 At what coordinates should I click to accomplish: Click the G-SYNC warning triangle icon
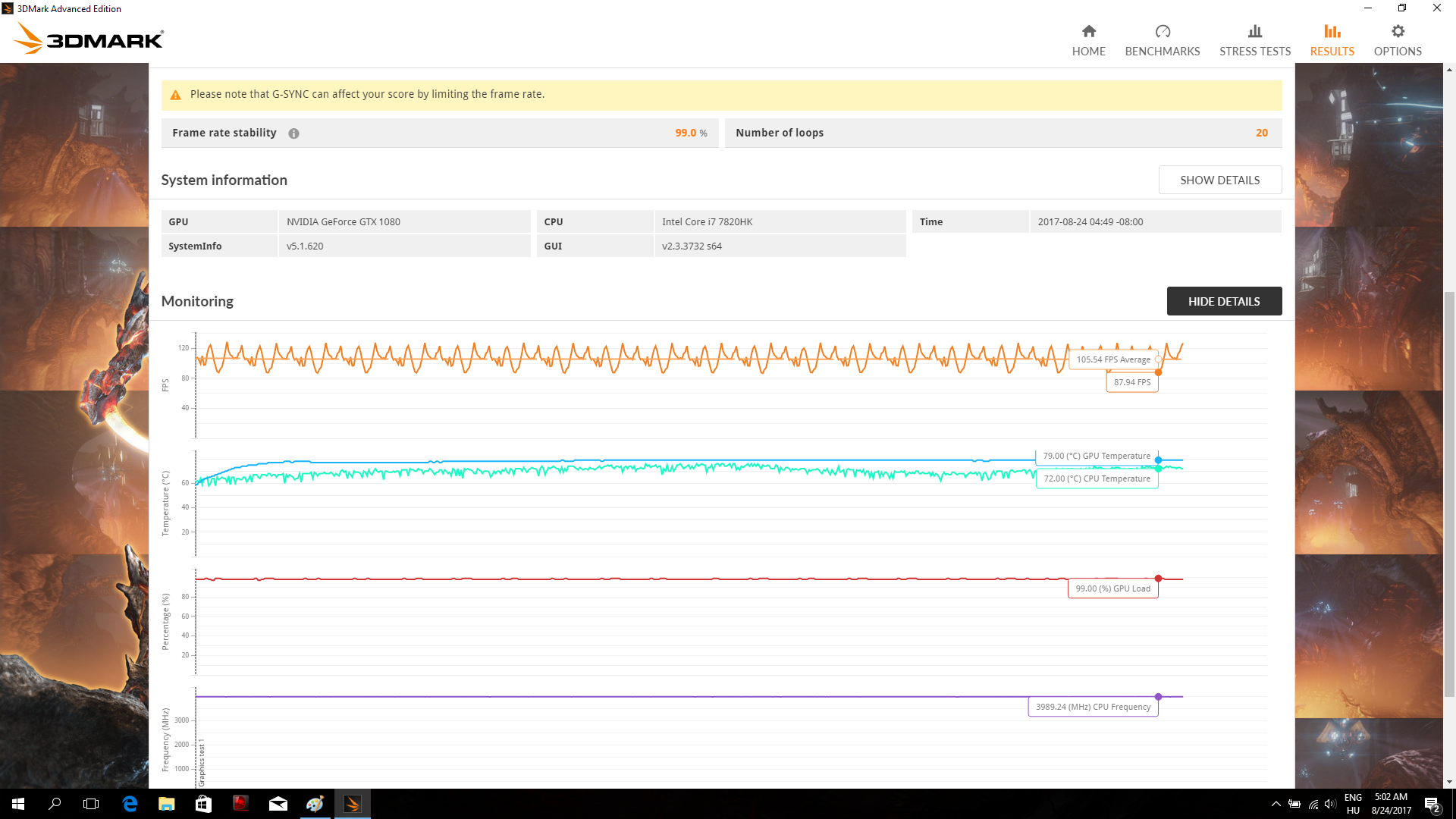pyautogui.click(x=175, y=95)
